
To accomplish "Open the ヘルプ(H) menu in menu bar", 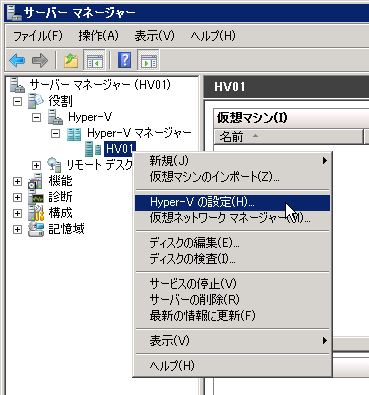I will (213, 36).
